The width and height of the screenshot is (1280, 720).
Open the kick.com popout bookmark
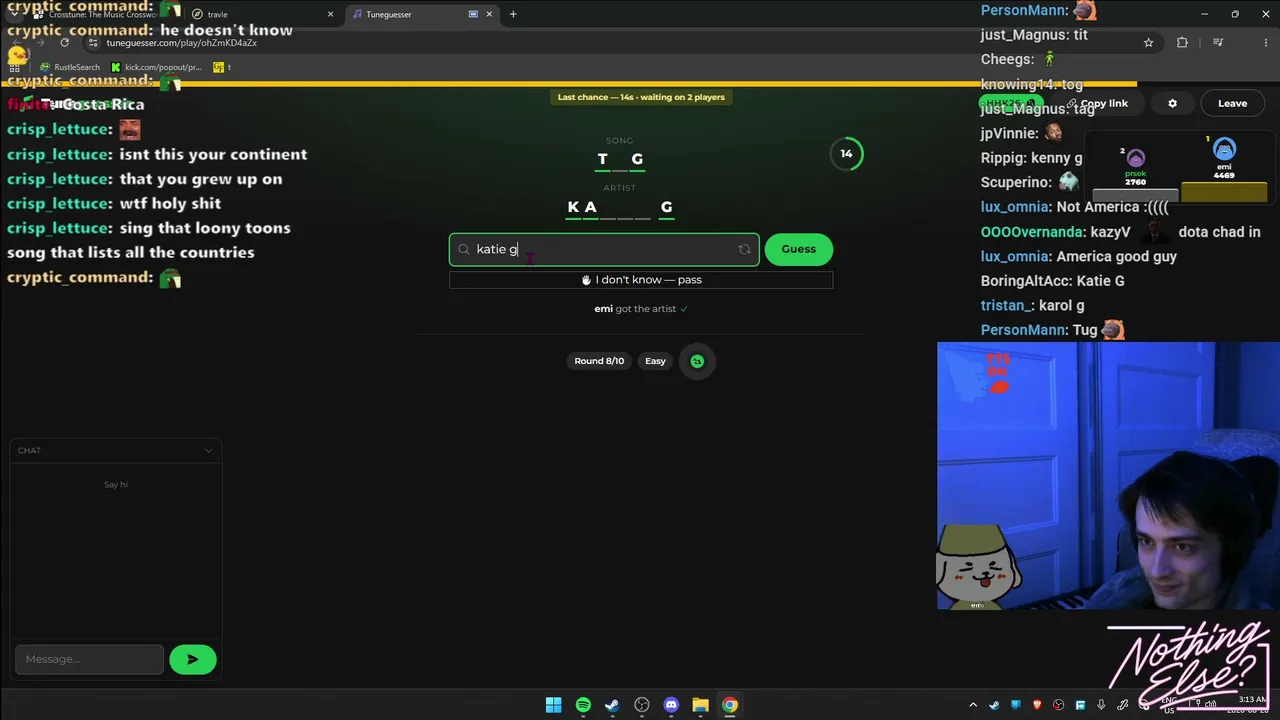point(157,67)
